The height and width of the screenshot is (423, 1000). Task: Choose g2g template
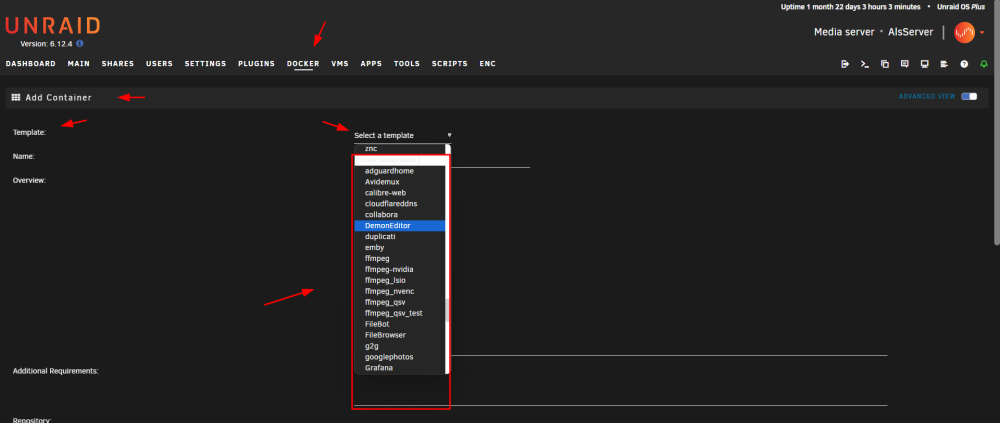pos(400,346)
